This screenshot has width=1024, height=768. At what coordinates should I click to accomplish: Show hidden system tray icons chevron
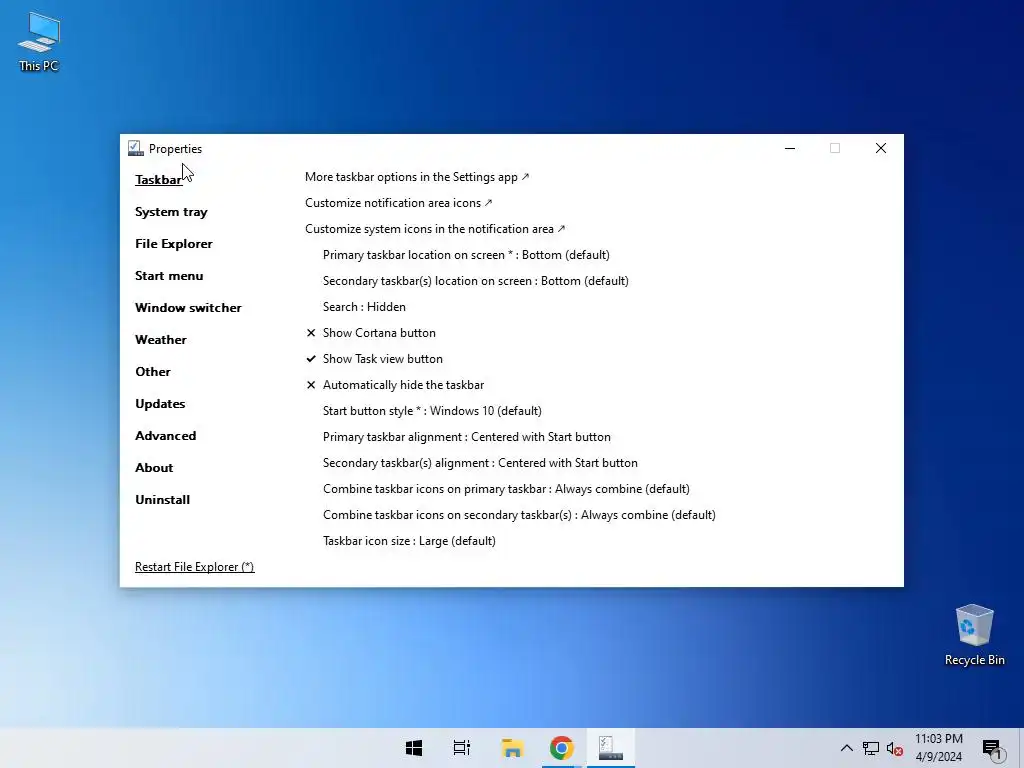coord(846,748)
